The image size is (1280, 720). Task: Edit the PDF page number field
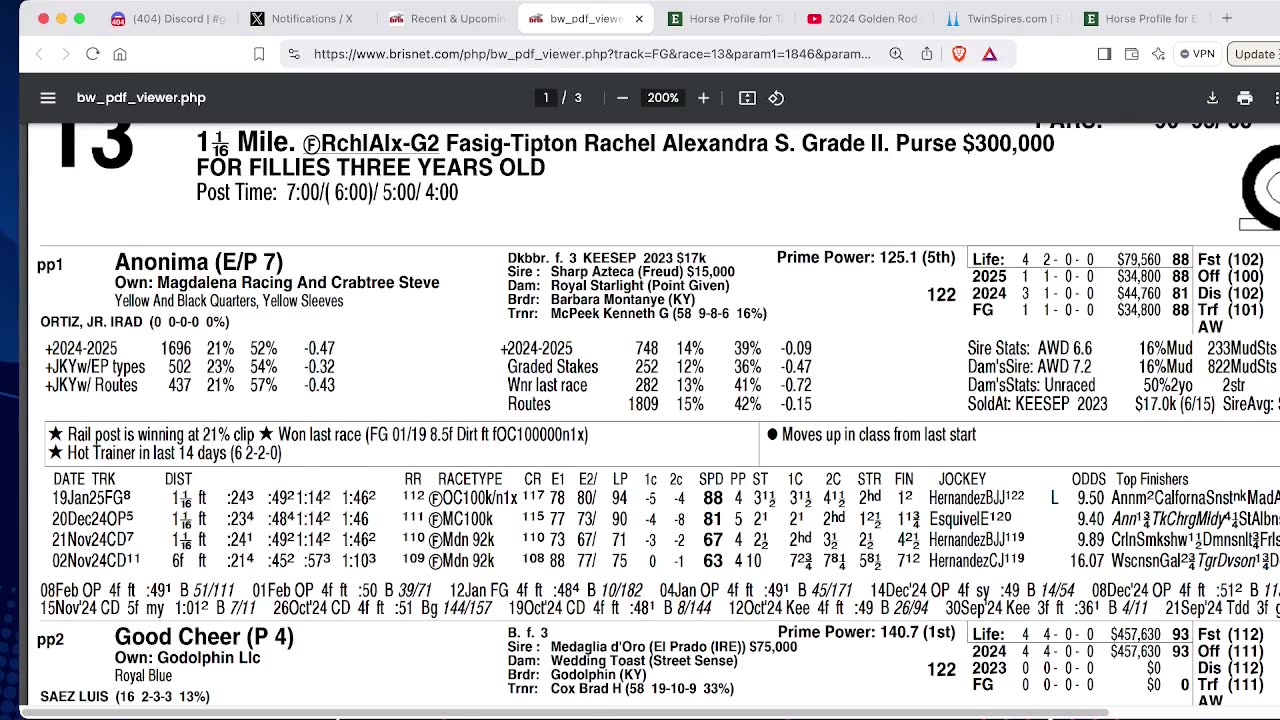(546, 98)
